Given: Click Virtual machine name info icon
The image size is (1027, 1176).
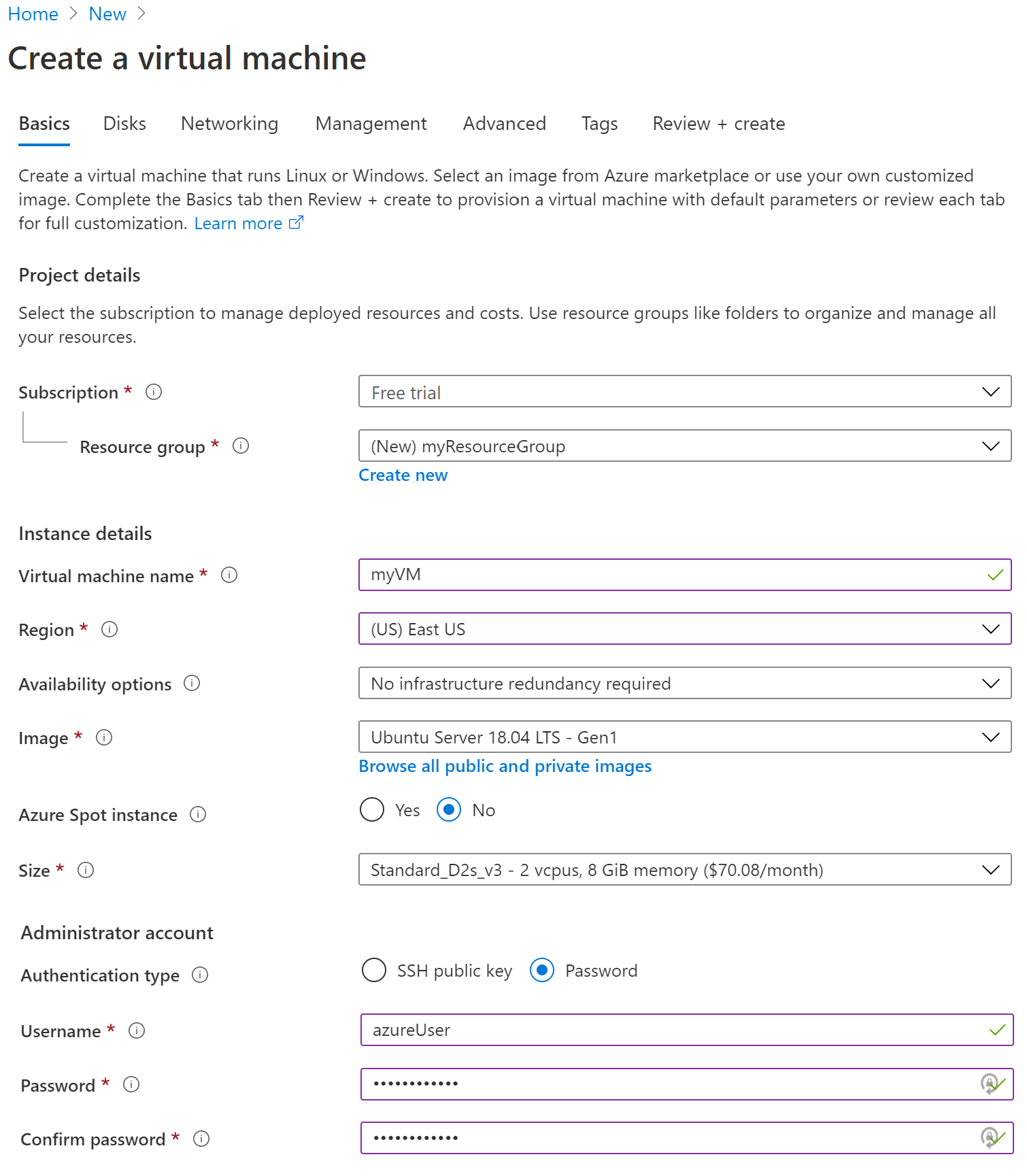Looking at the screenshot, I should (229, 575).
